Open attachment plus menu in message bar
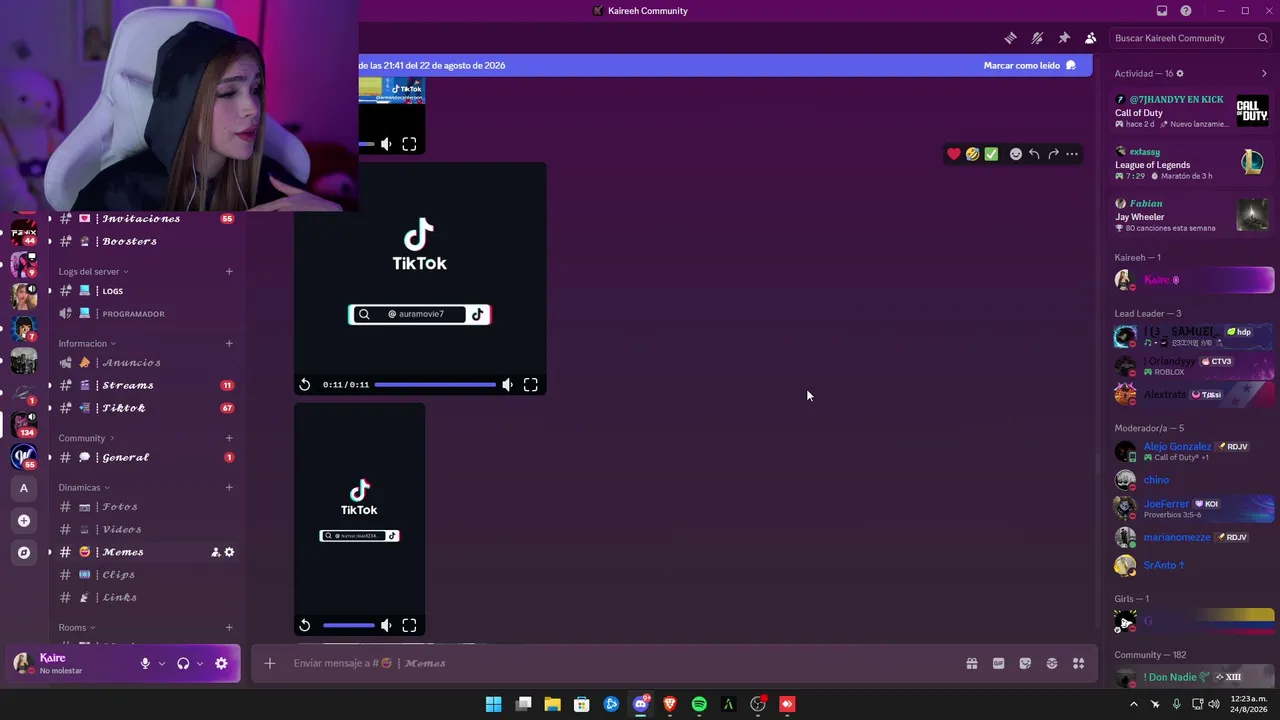1280x720 pixels. [x=269, y=663]
